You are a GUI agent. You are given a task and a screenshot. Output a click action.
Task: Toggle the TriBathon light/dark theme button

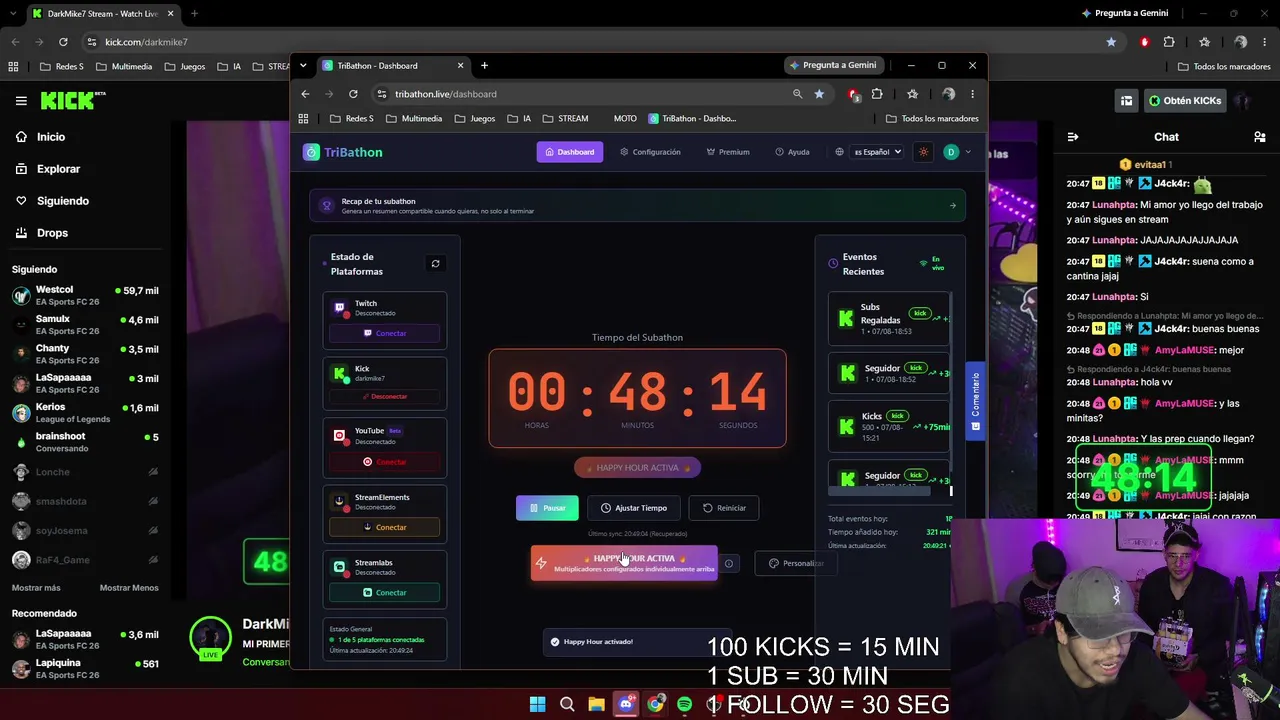(x=923, y=152)
